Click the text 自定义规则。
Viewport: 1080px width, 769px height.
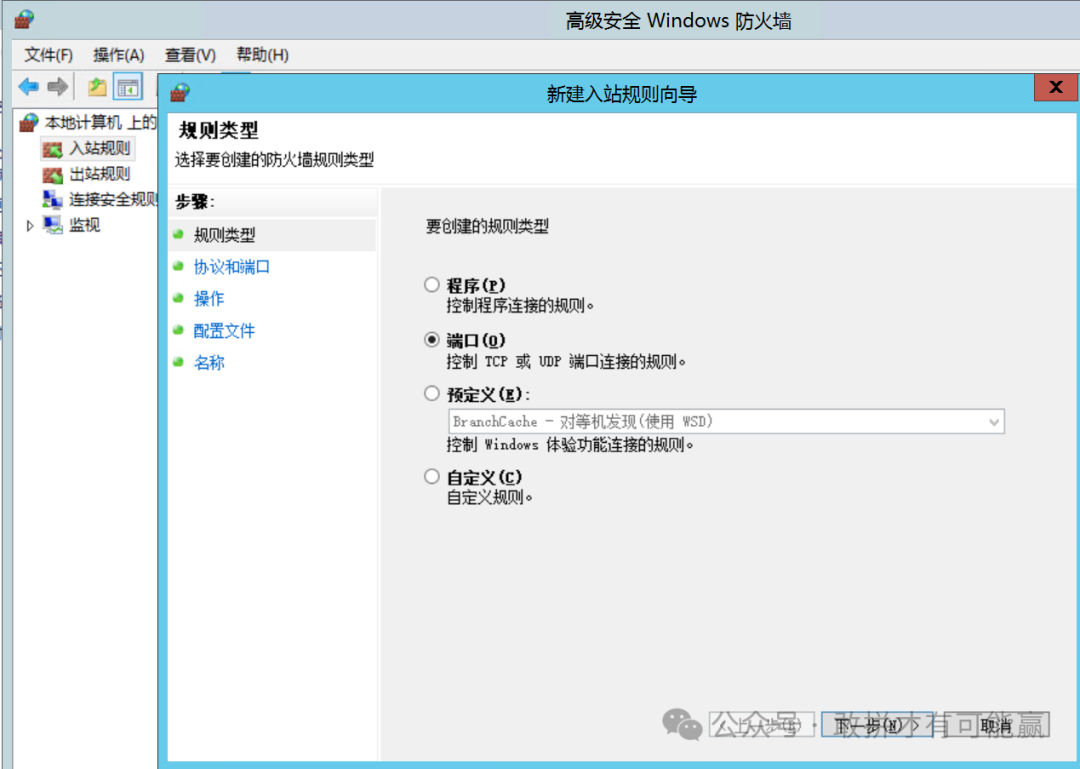490,498
